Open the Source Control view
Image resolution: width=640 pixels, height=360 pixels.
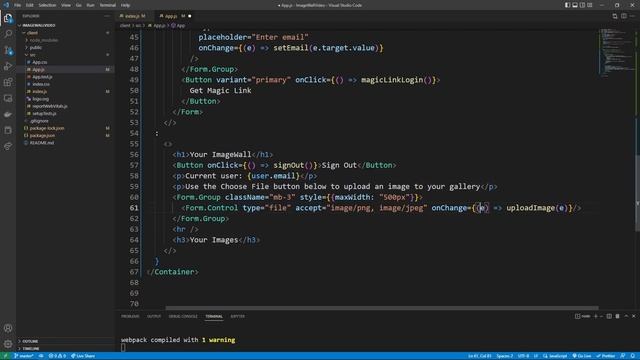[x=8, y=50]
